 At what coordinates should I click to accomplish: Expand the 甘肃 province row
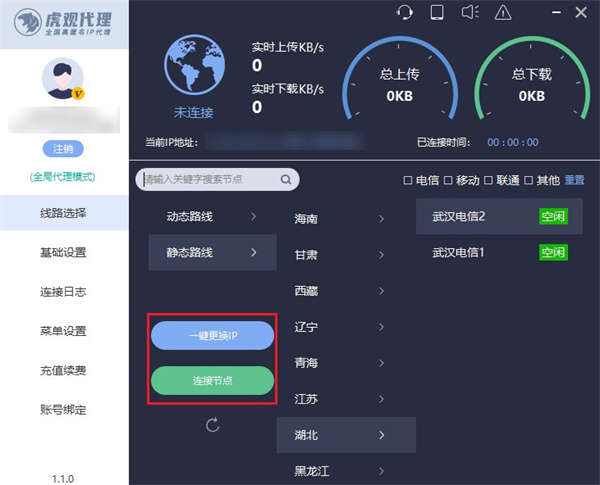[346, 255]
